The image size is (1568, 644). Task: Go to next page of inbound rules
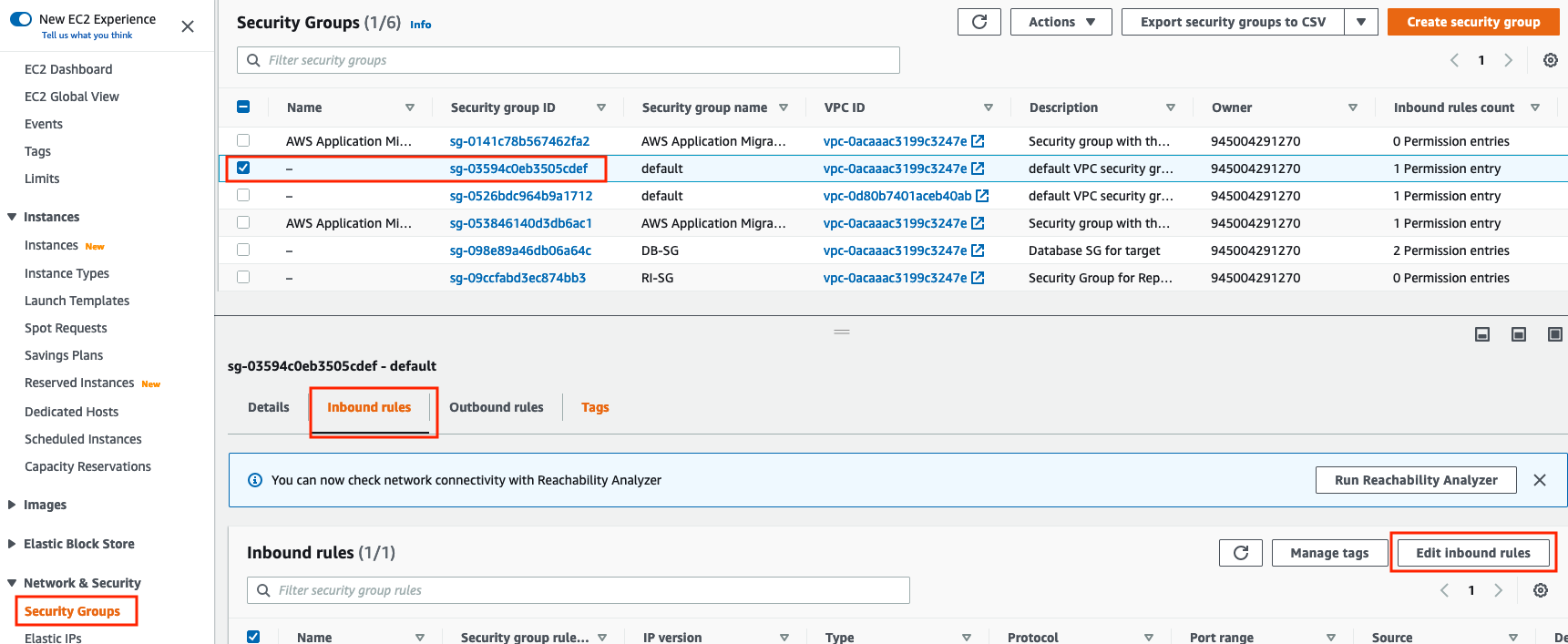pos(1499,590)
